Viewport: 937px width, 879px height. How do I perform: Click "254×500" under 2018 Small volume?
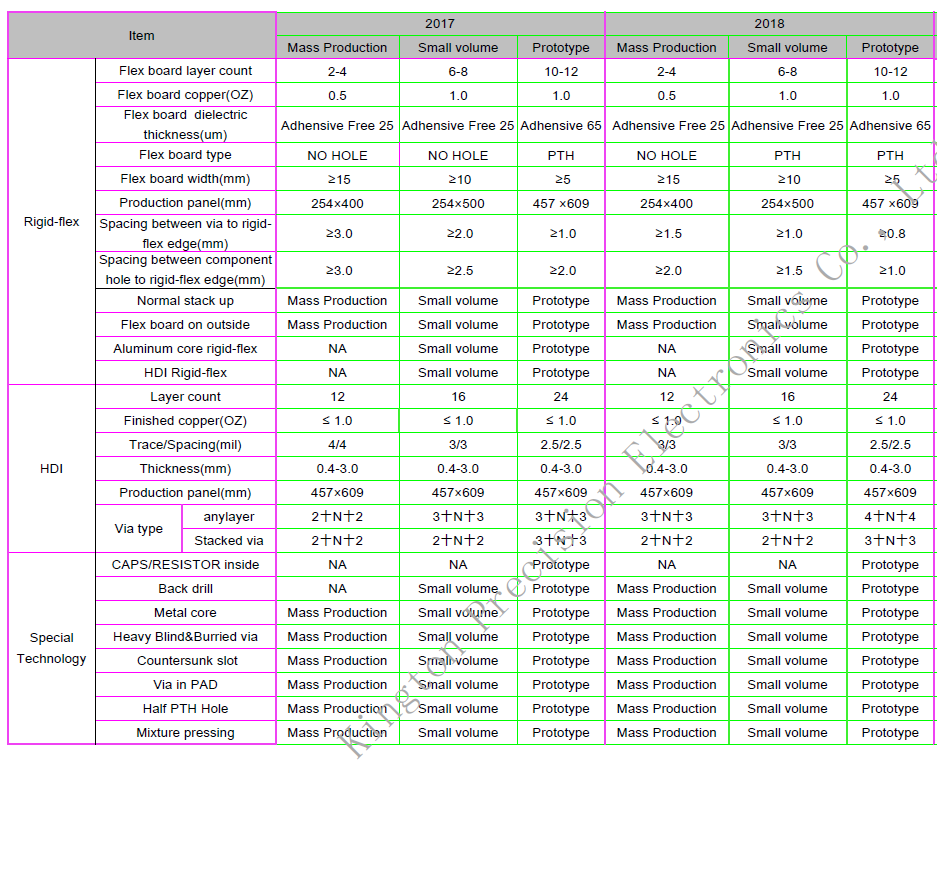tap(787, 203)
